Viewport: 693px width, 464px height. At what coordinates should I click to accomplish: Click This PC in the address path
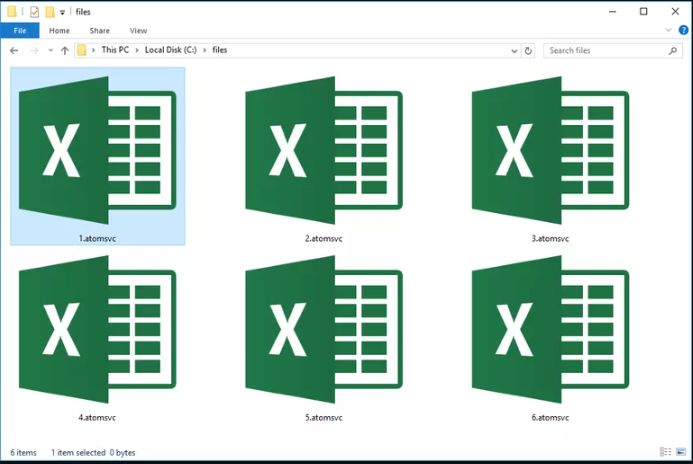pos(115,50)
